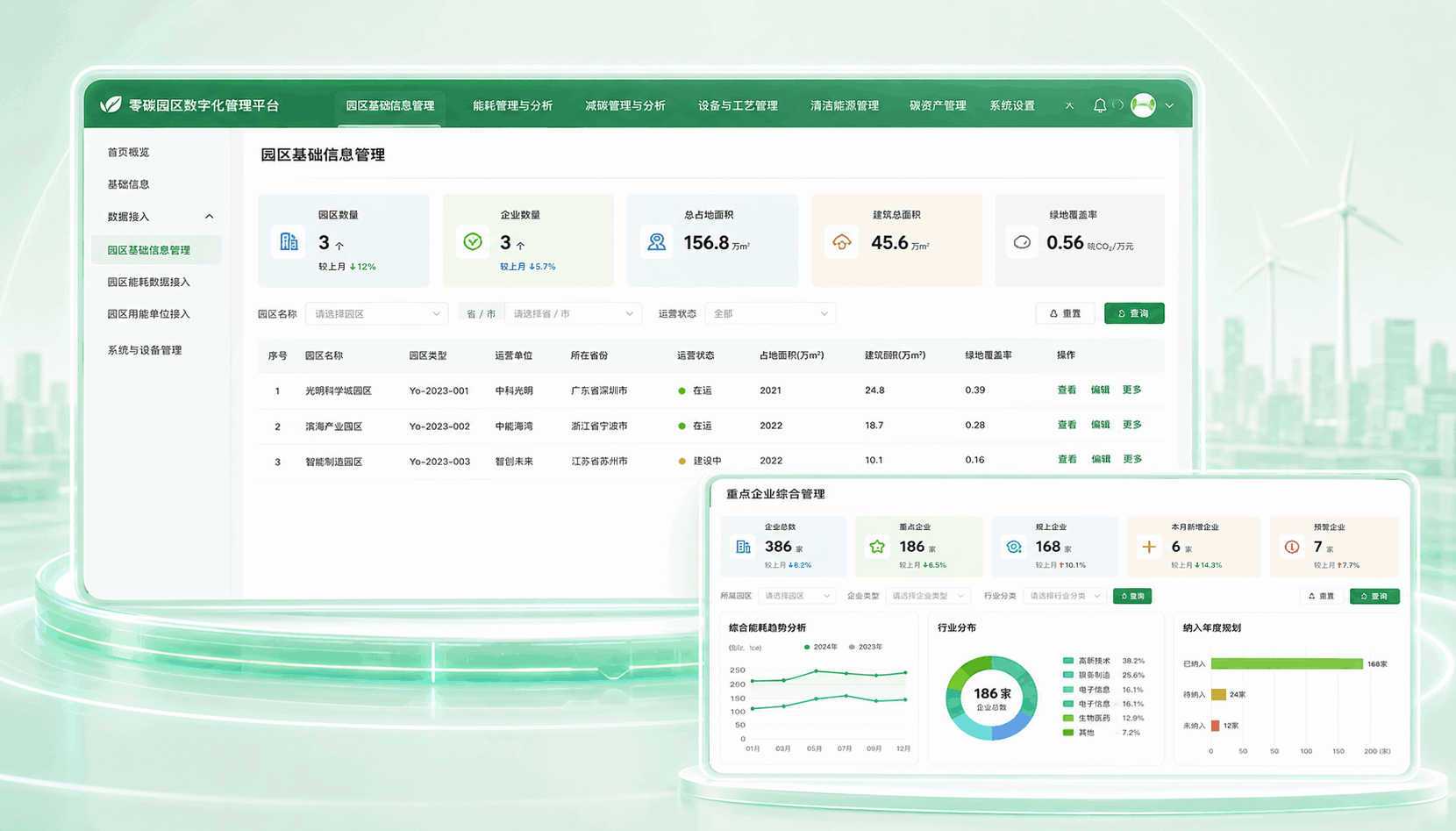Open the notification bell in top bar
The width and height of the screenshot is (1456, 831).
1099,105
